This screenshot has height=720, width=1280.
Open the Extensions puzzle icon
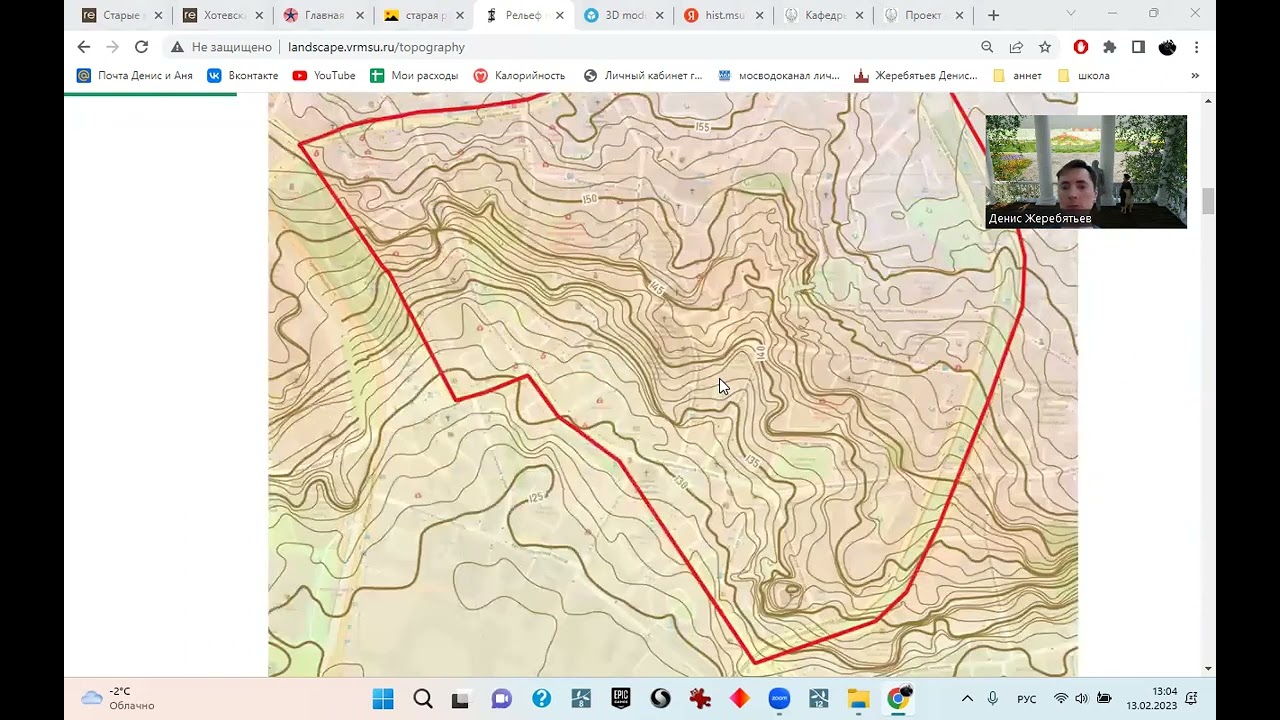click(x=1109, y=47)
